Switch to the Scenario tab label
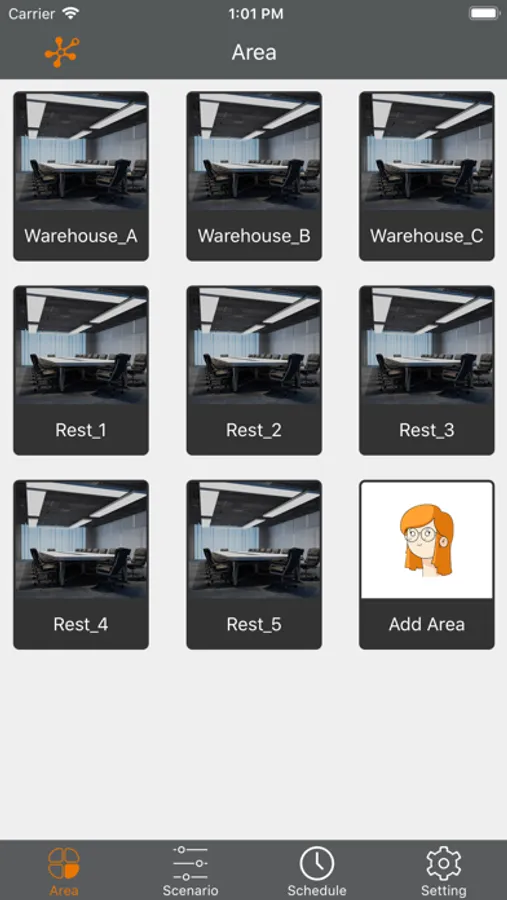The width and height of the screenshot is (507, 900). click(x=190, y=891)
